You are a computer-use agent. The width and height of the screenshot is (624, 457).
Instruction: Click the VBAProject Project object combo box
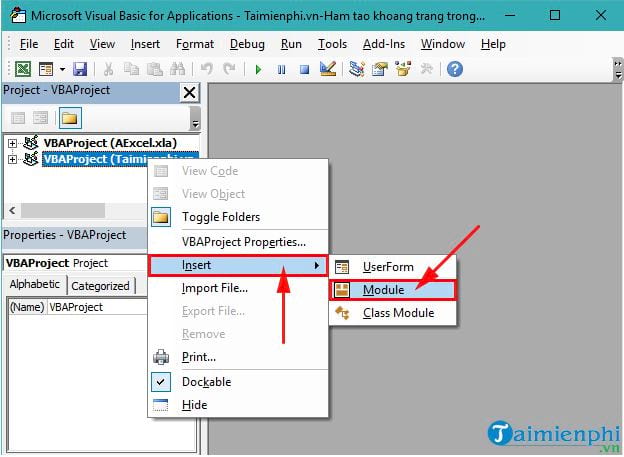(x=76, y=263)
